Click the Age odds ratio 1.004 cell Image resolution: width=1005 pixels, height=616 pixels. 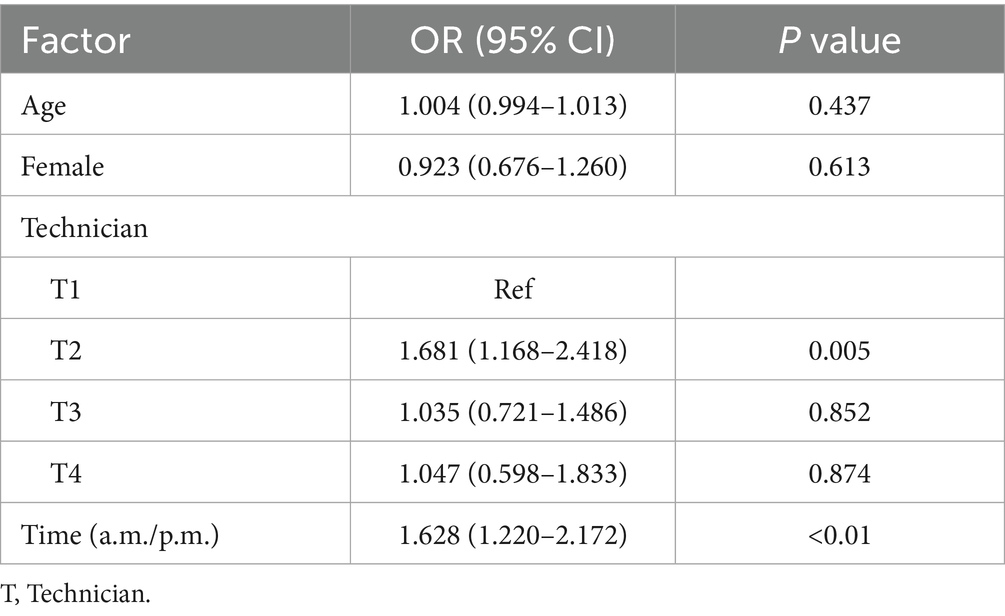(512, 105)
